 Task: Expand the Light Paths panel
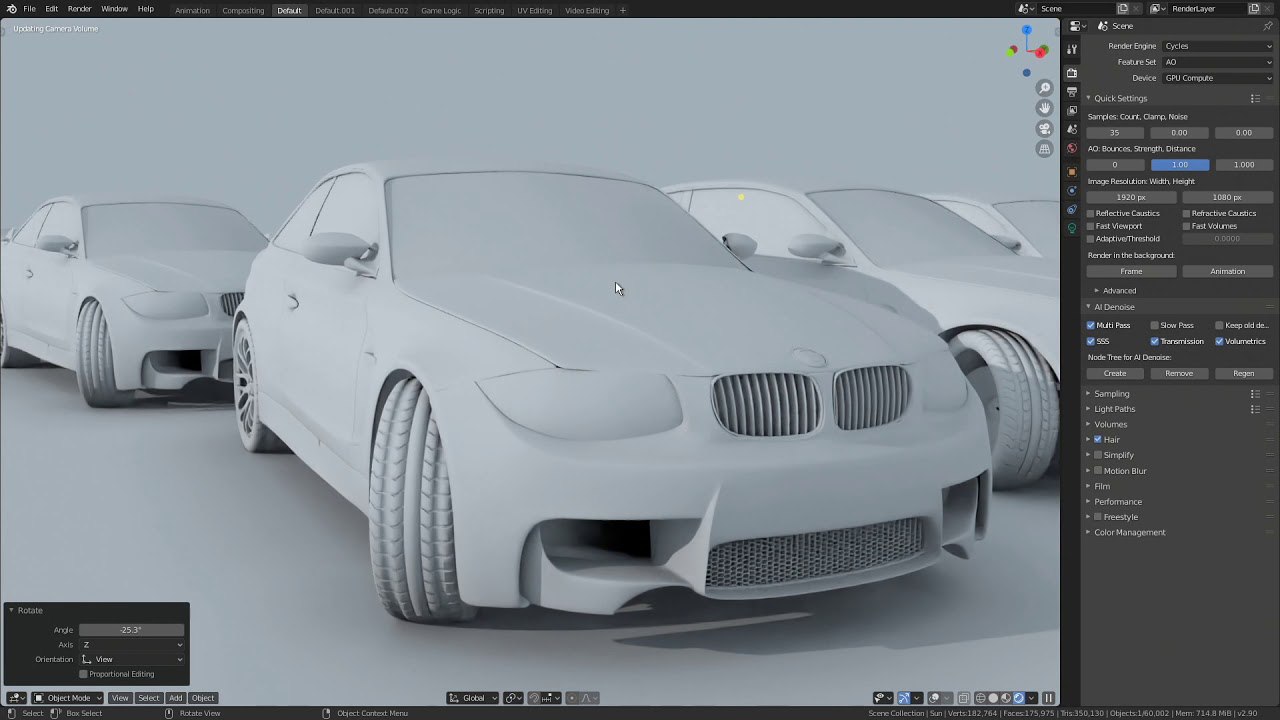click(1114, 409)
